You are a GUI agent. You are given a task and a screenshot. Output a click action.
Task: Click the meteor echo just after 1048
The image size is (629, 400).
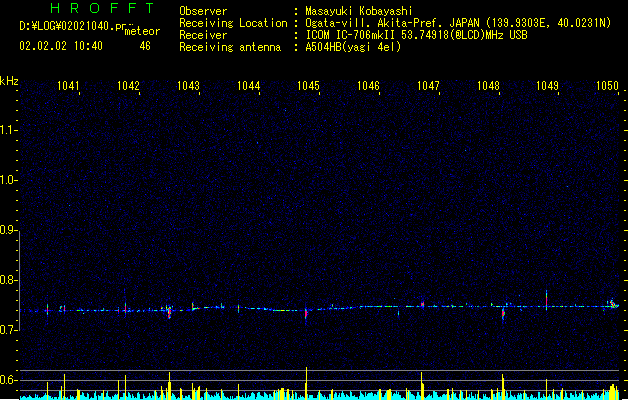point(503,313)
